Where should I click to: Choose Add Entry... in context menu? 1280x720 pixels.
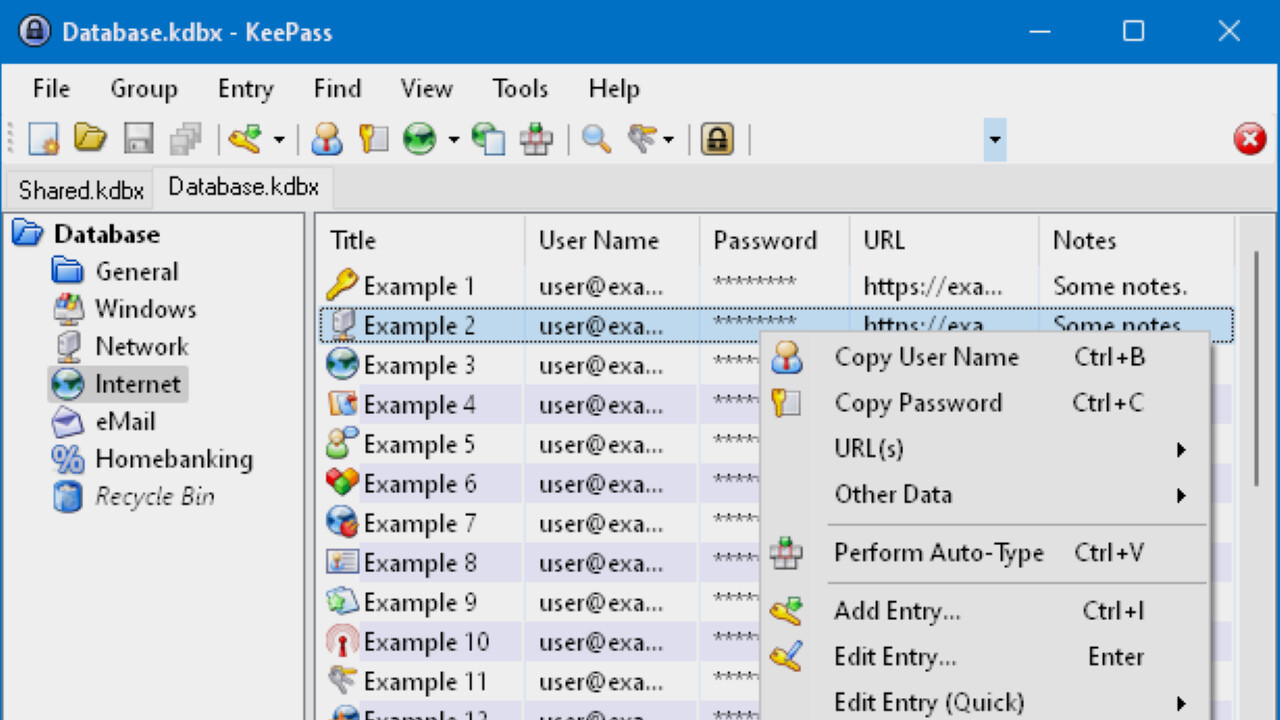tap(985, 611)
